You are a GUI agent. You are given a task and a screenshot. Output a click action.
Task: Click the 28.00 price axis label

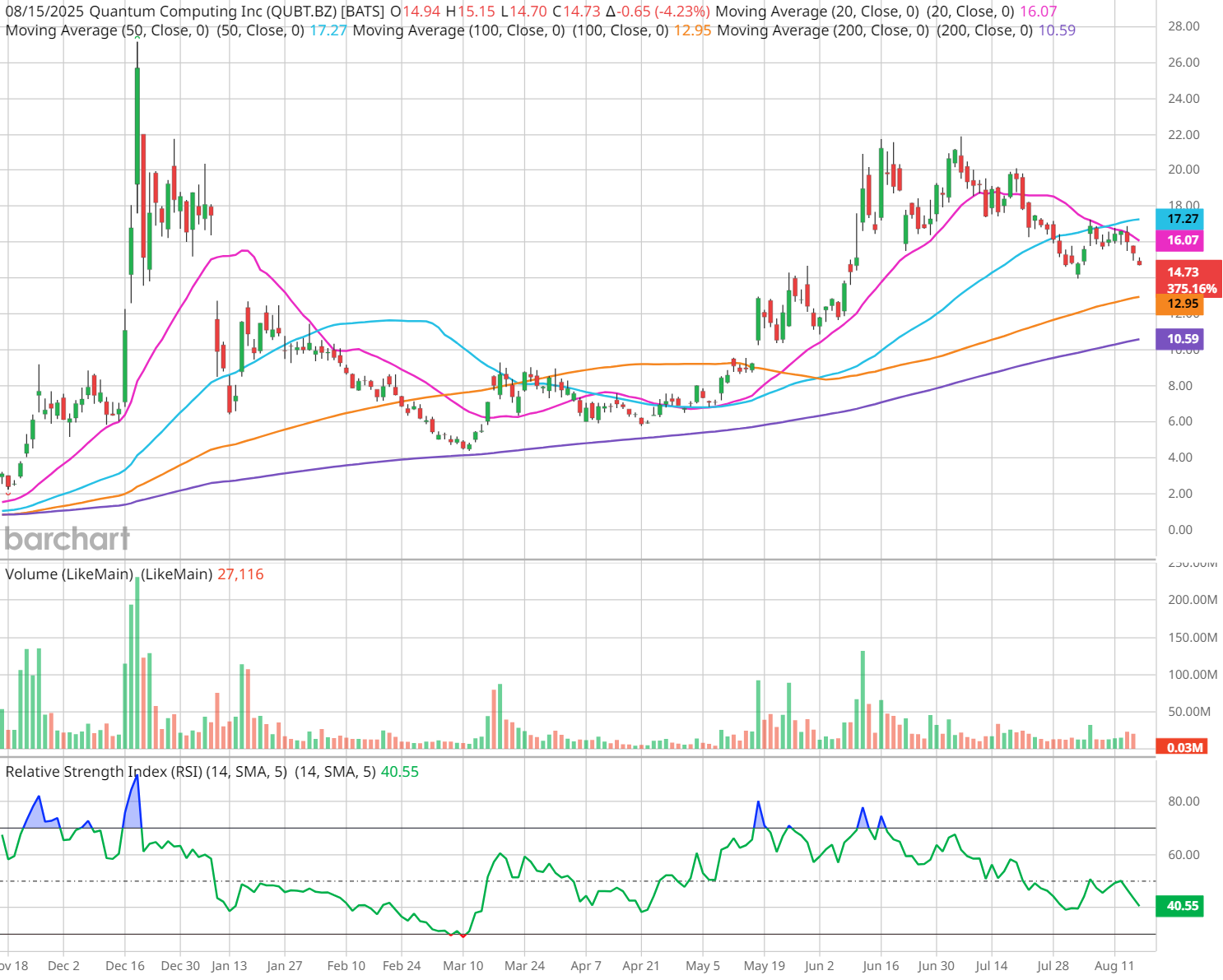1183,26
